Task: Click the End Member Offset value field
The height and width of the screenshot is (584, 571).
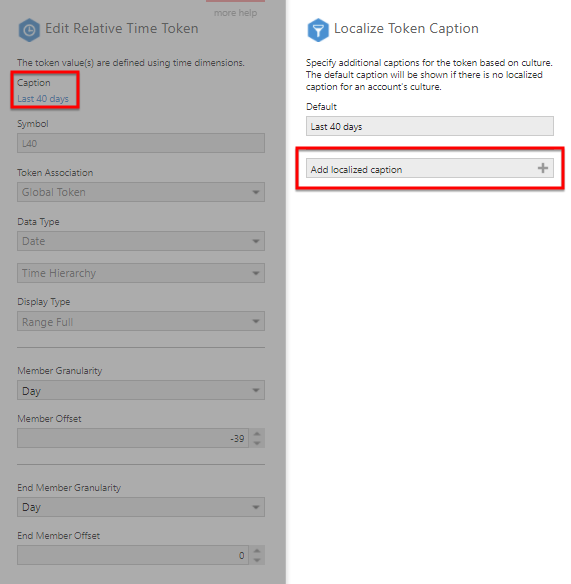Action: pos(133,555)
